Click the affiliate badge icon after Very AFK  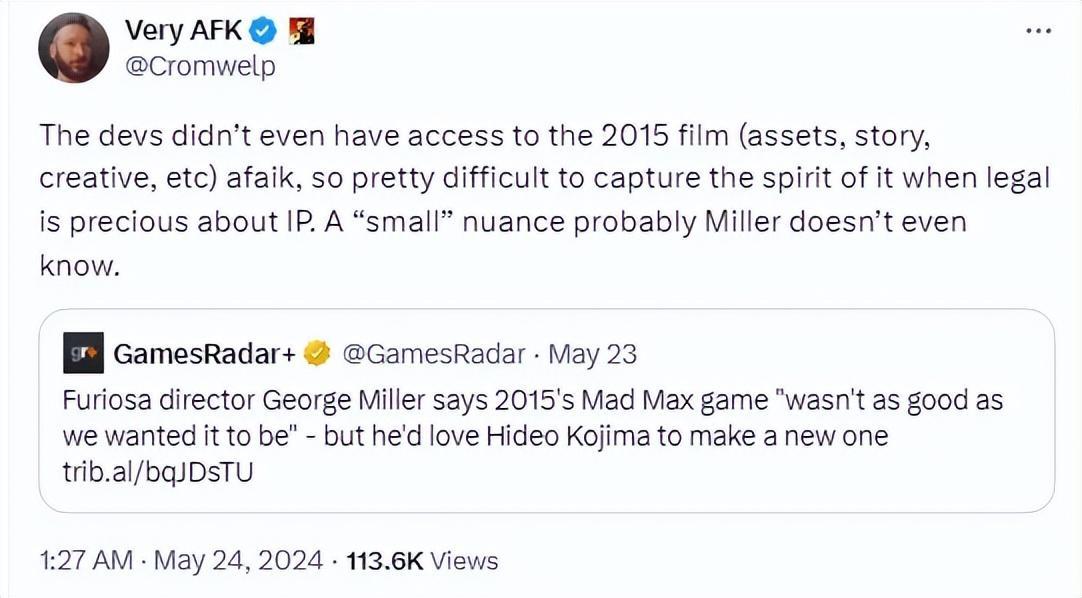click(301, 32)
